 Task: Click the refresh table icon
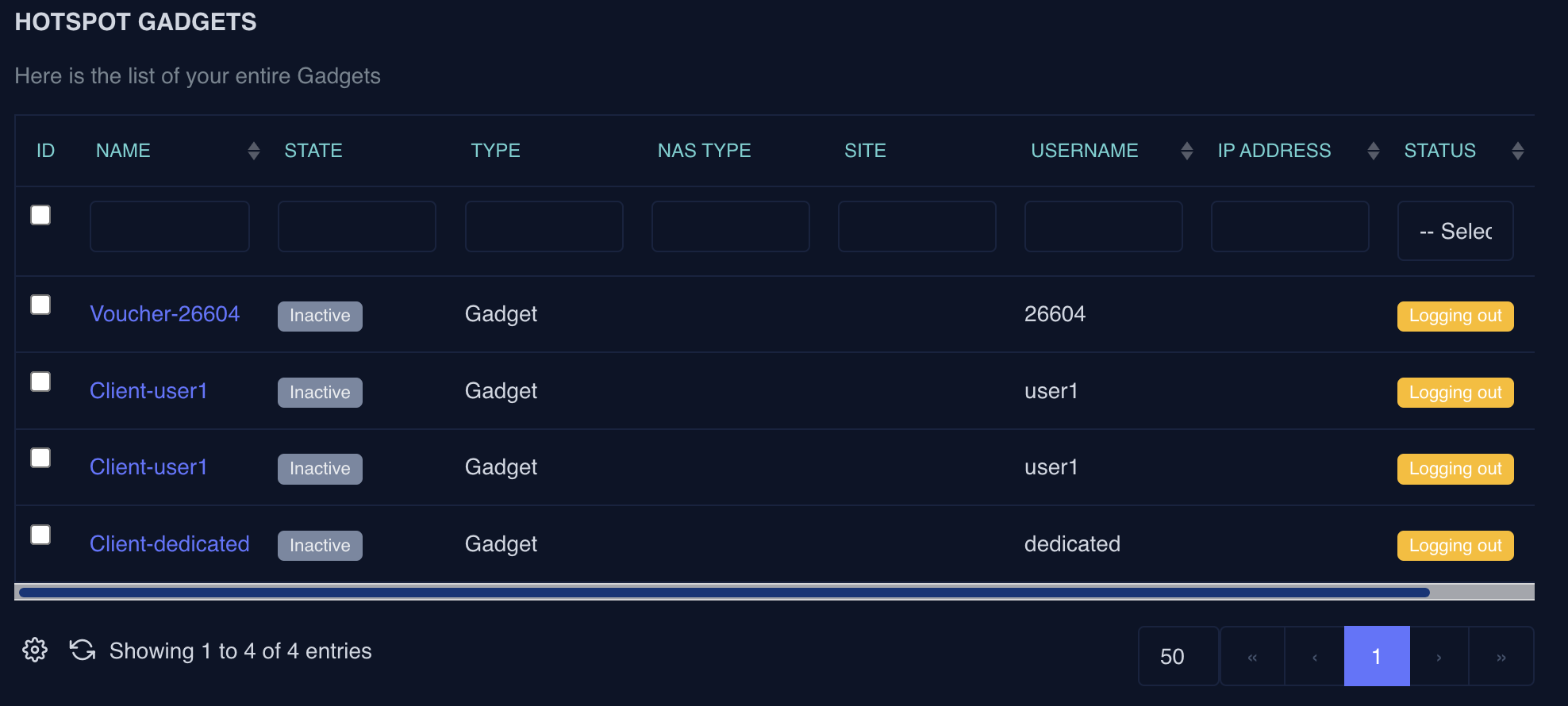[x=83, y=650]
